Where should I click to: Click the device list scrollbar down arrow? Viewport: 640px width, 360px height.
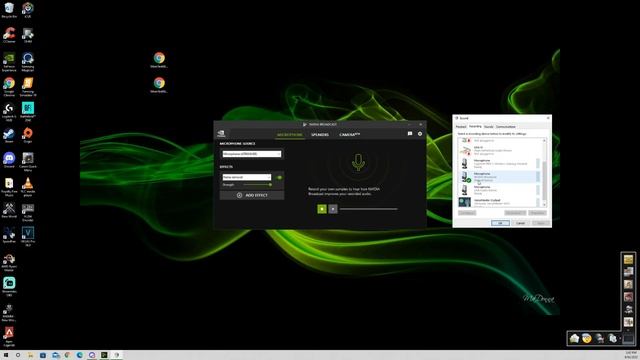[544, 204]
